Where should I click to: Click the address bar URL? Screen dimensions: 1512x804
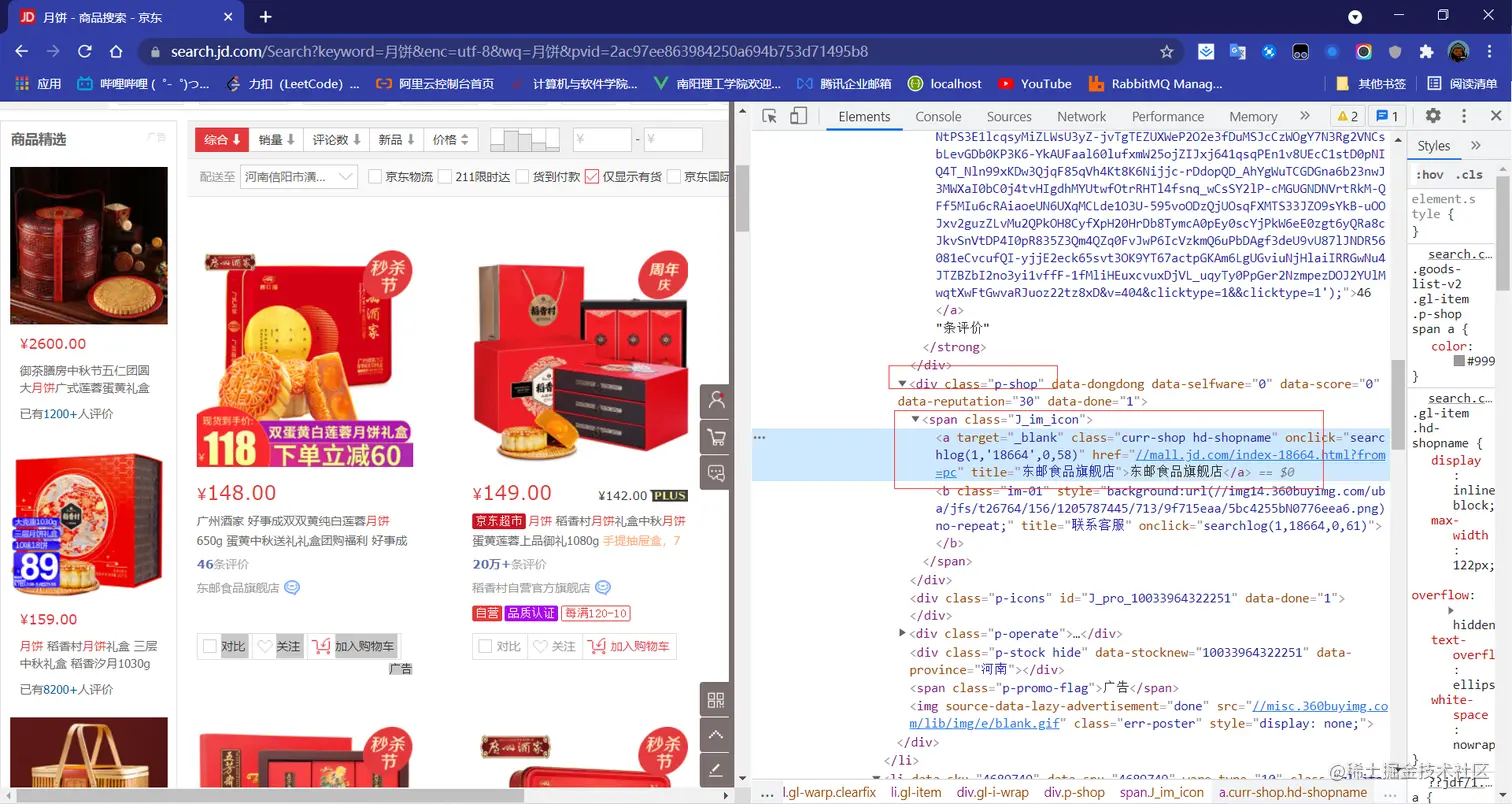pos(519,51)
